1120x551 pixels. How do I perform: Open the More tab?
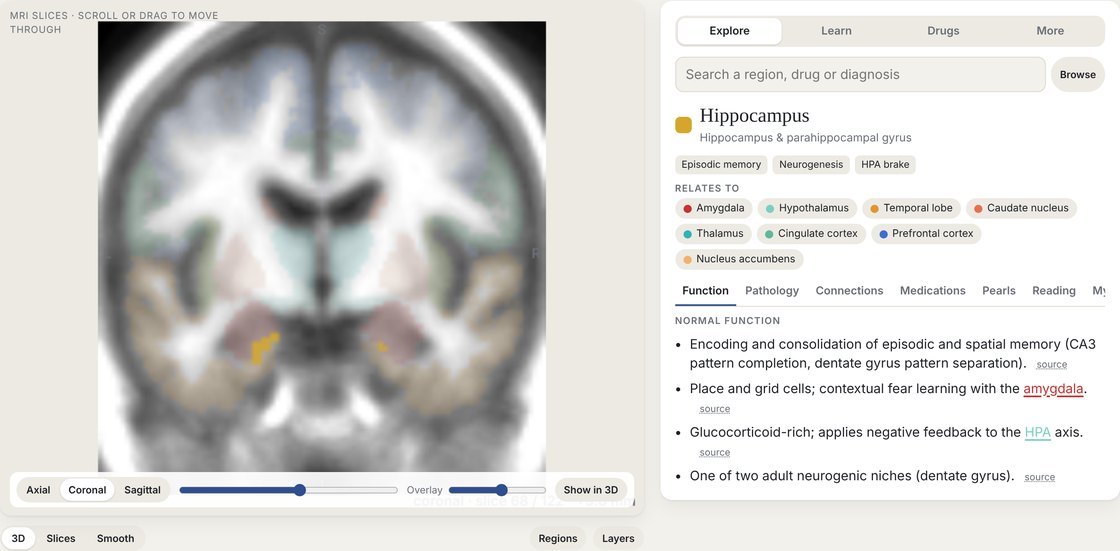click(1050, 31)
